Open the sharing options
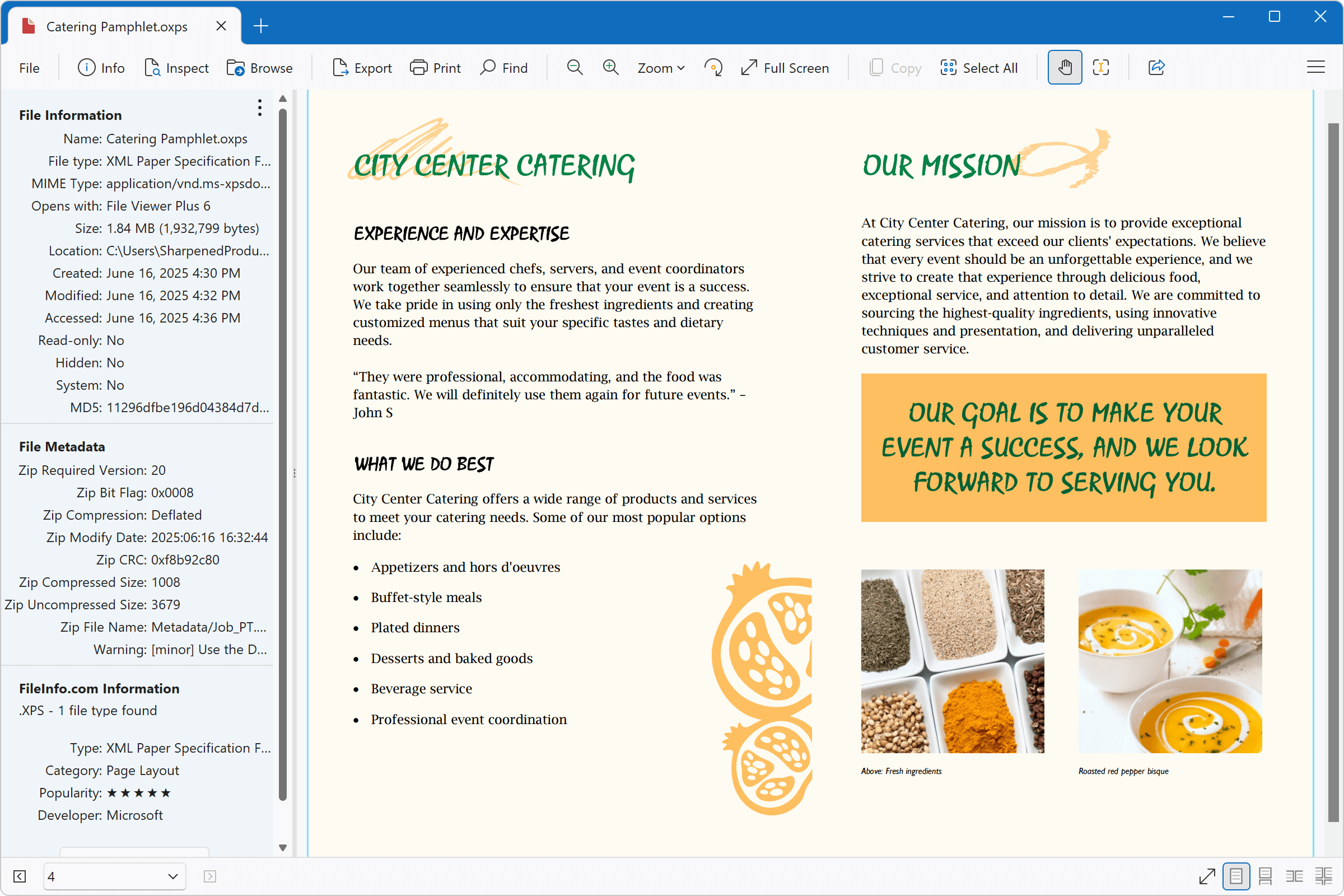The width and height of the screenshot is (1344, 896). (1156, 67)
